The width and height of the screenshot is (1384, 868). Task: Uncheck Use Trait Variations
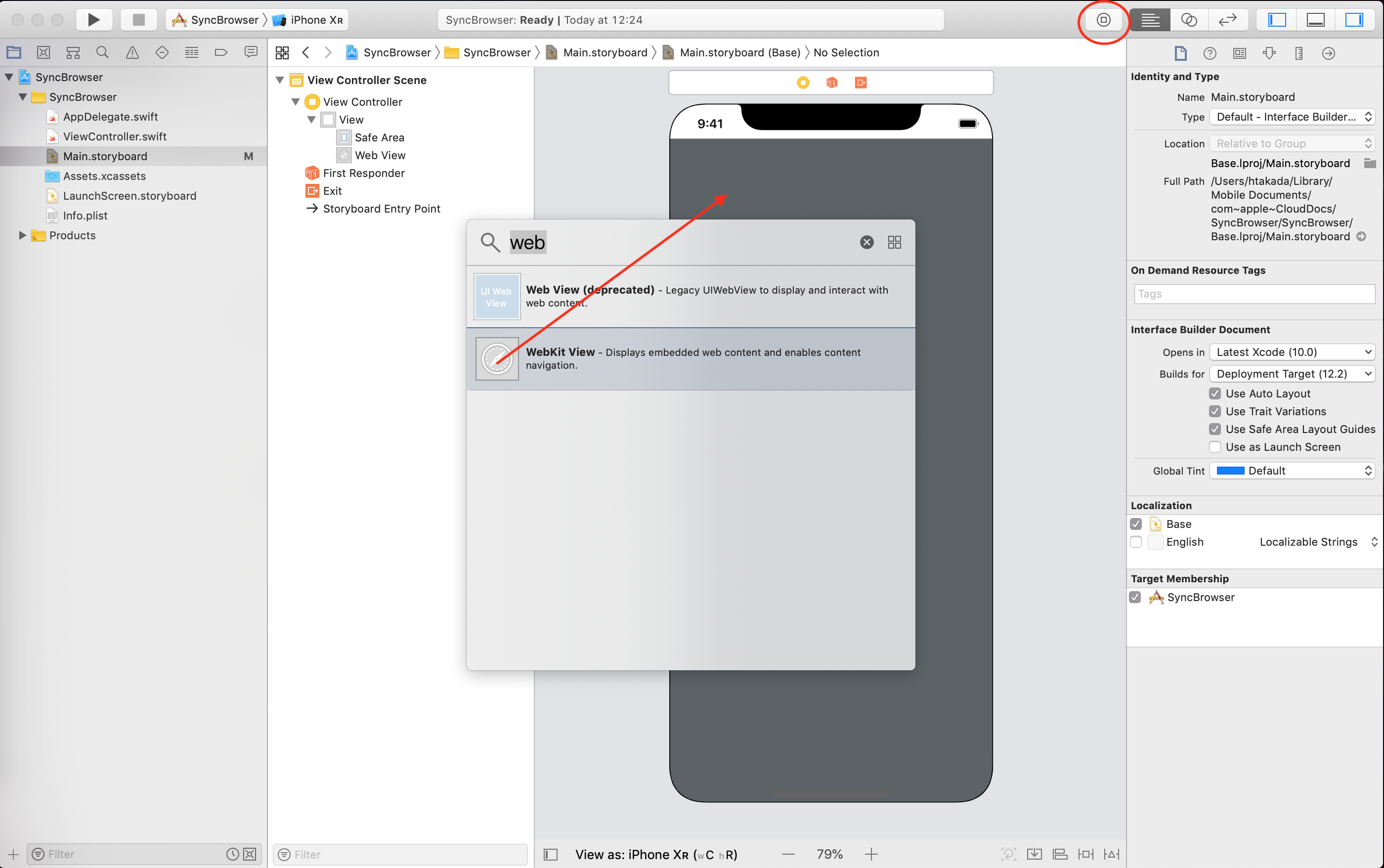click(1214, 411)
